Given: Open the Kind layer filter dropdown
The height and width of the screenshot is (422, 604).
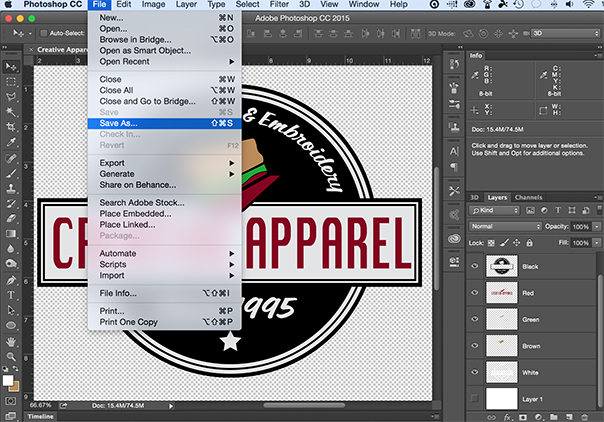Looking at the screenshot, I should click(494, 210).
